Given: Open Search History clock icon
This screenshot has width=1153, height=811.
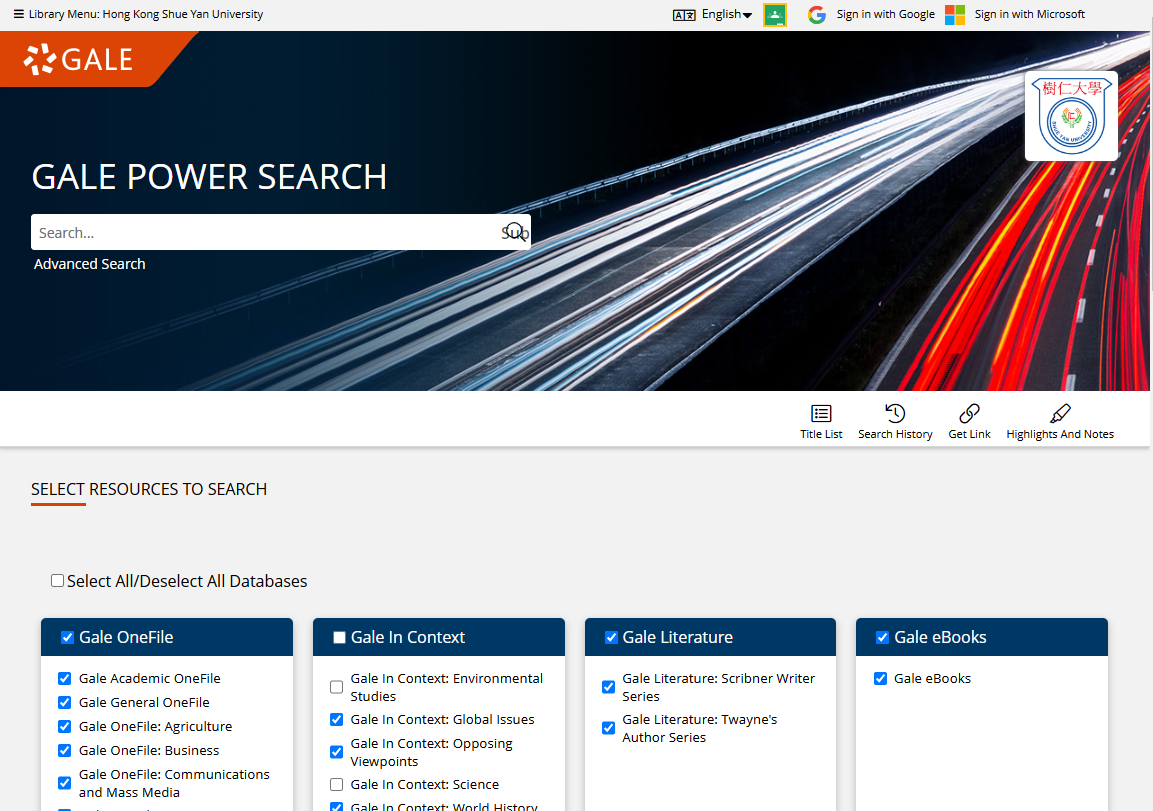Looking at the screenshot, I should coord(895,414).
